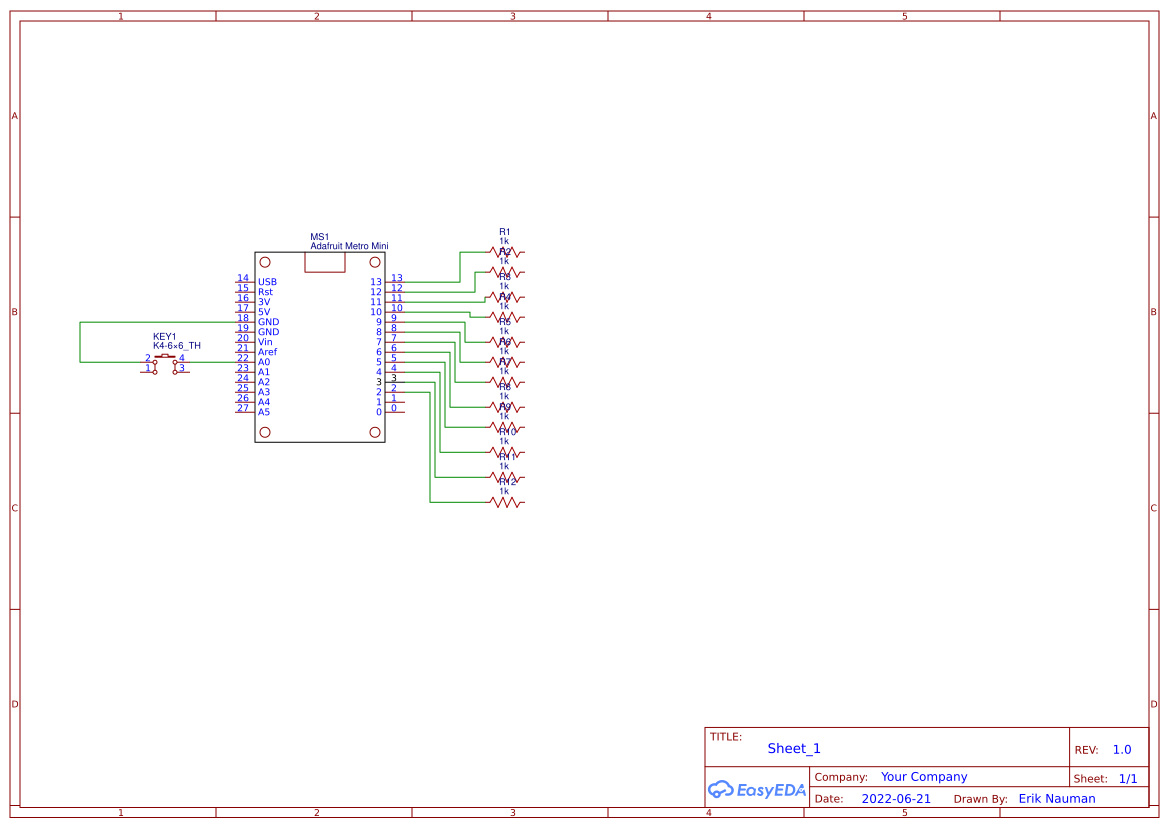Click the row B label on the left border
This screenshot has width=1169, height=828.
(x=14, y=311)
